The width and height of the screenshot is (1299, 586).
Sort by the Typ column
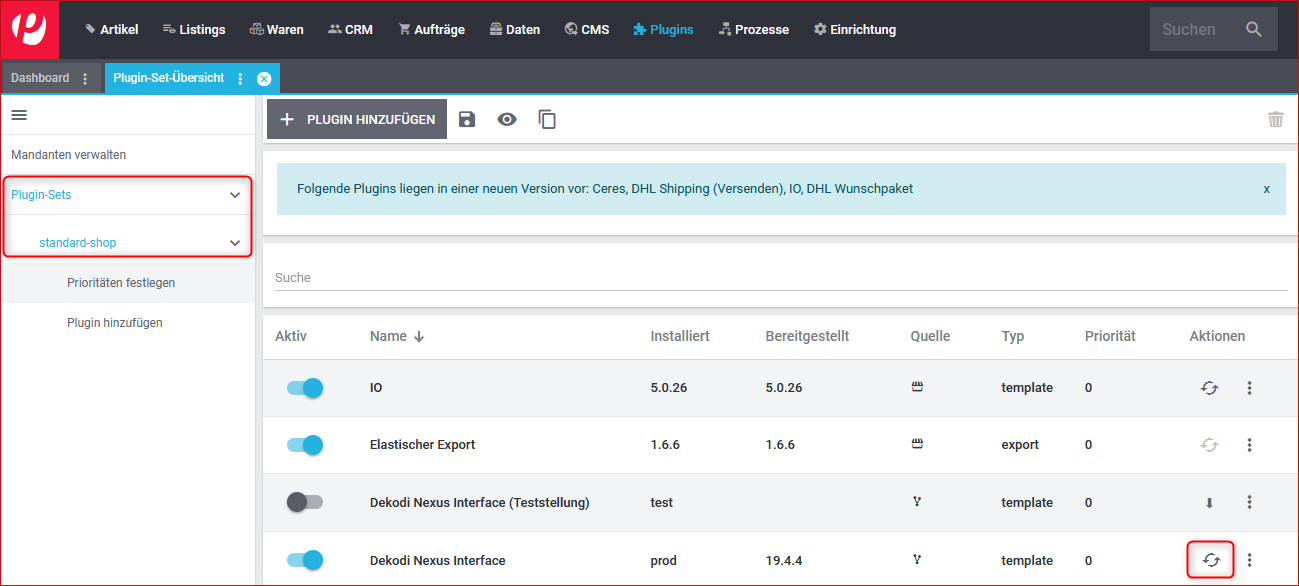[1013, 336]
